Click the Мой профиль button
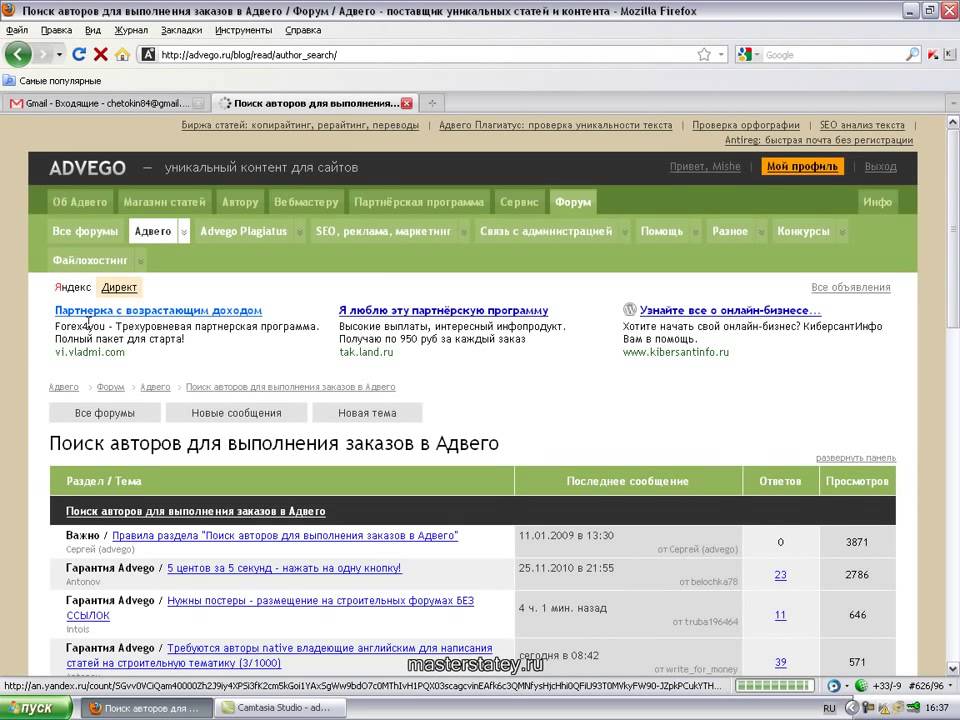The width and height of the screenshot is (960, 720). click(x=802, y=167)
